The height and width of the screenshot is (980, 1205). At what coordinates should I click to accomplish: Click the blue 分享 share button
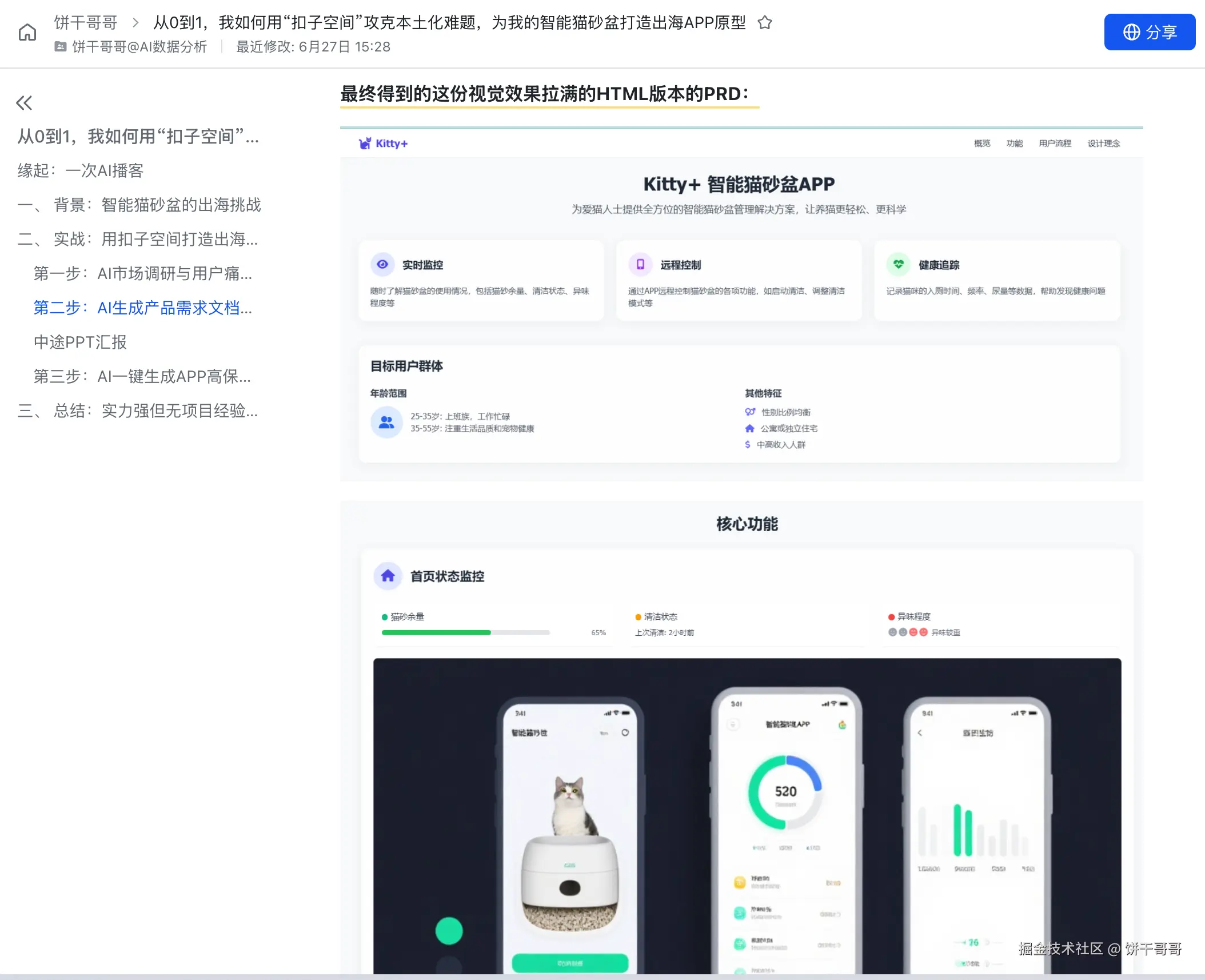click(1149, 32)
